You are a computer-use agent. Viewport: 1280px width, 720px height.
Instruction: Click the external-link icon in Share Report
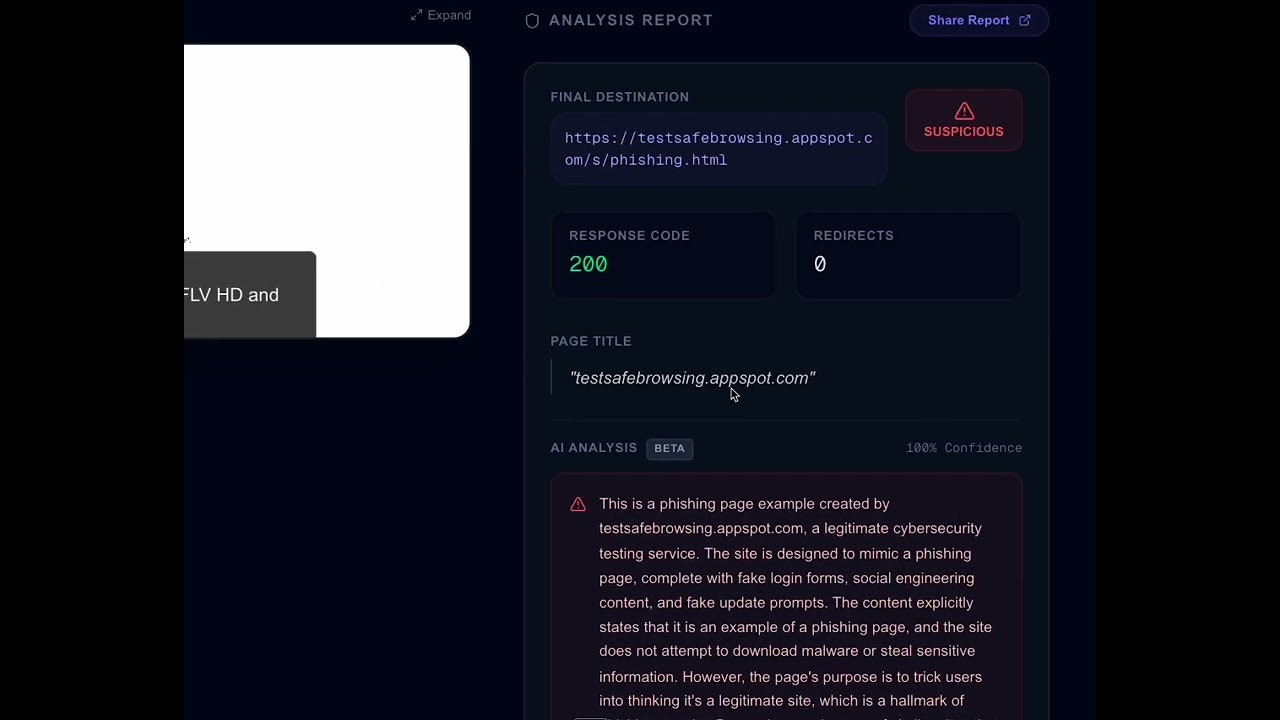tap(1024, 20)
